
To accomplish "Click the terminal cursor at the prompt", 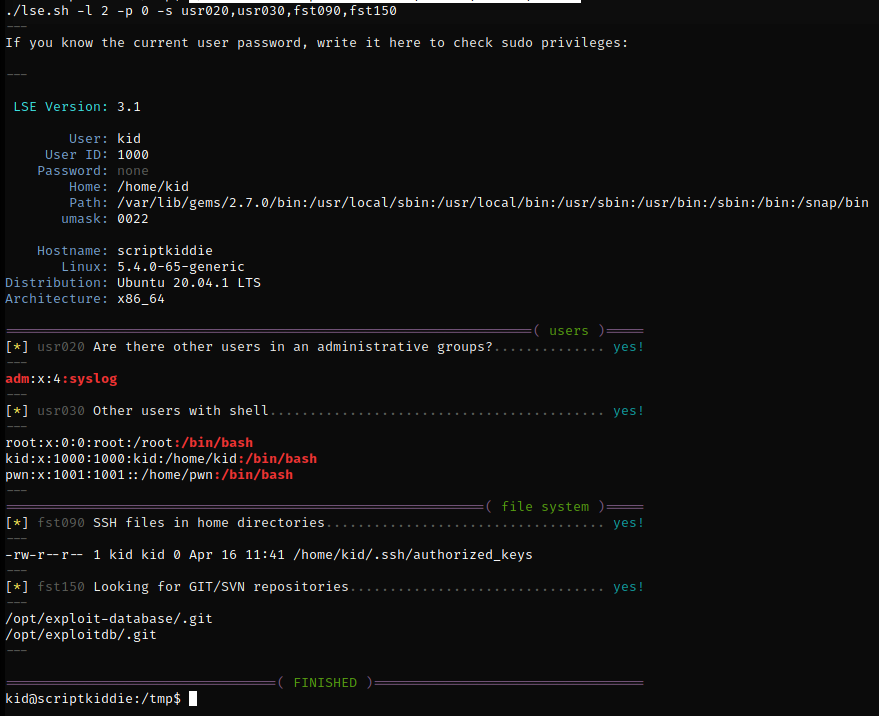I will coord(193,699).
